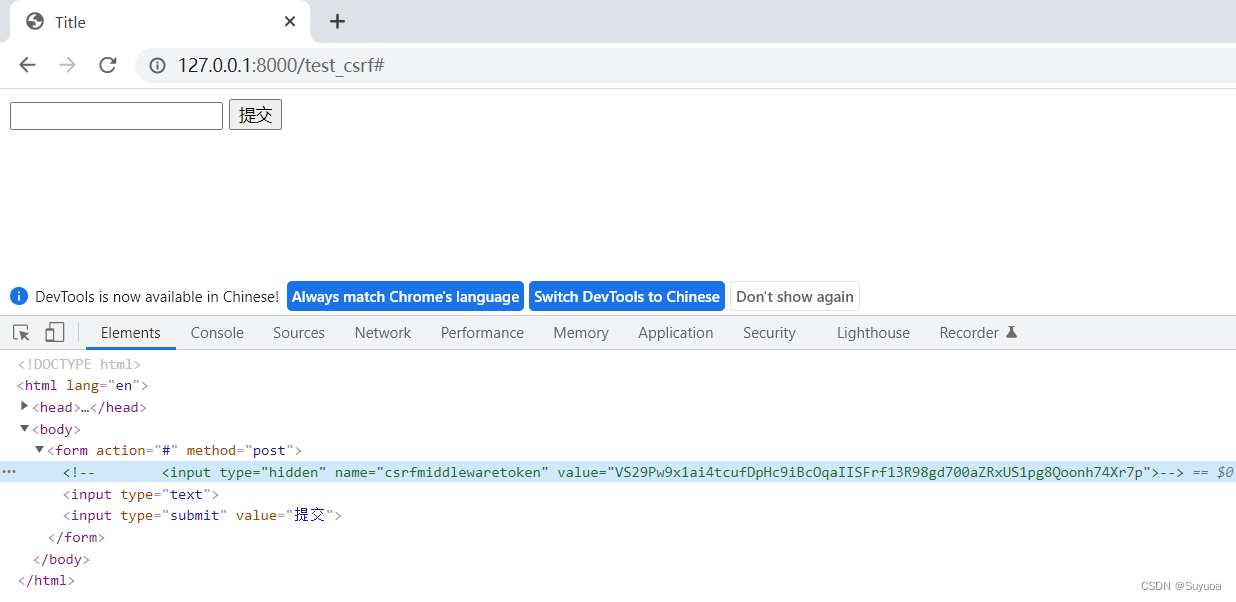Switch to the Console tab
Screen dimensions: 1236x602
(217, 333)
